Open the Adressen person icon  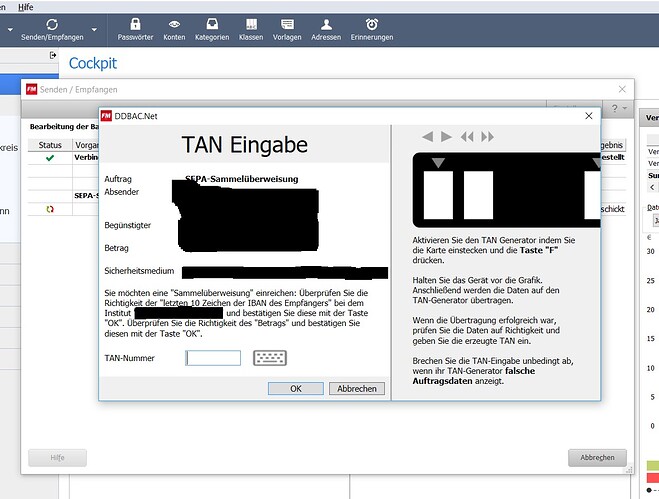pyautogui.click(x=326, y=24)
